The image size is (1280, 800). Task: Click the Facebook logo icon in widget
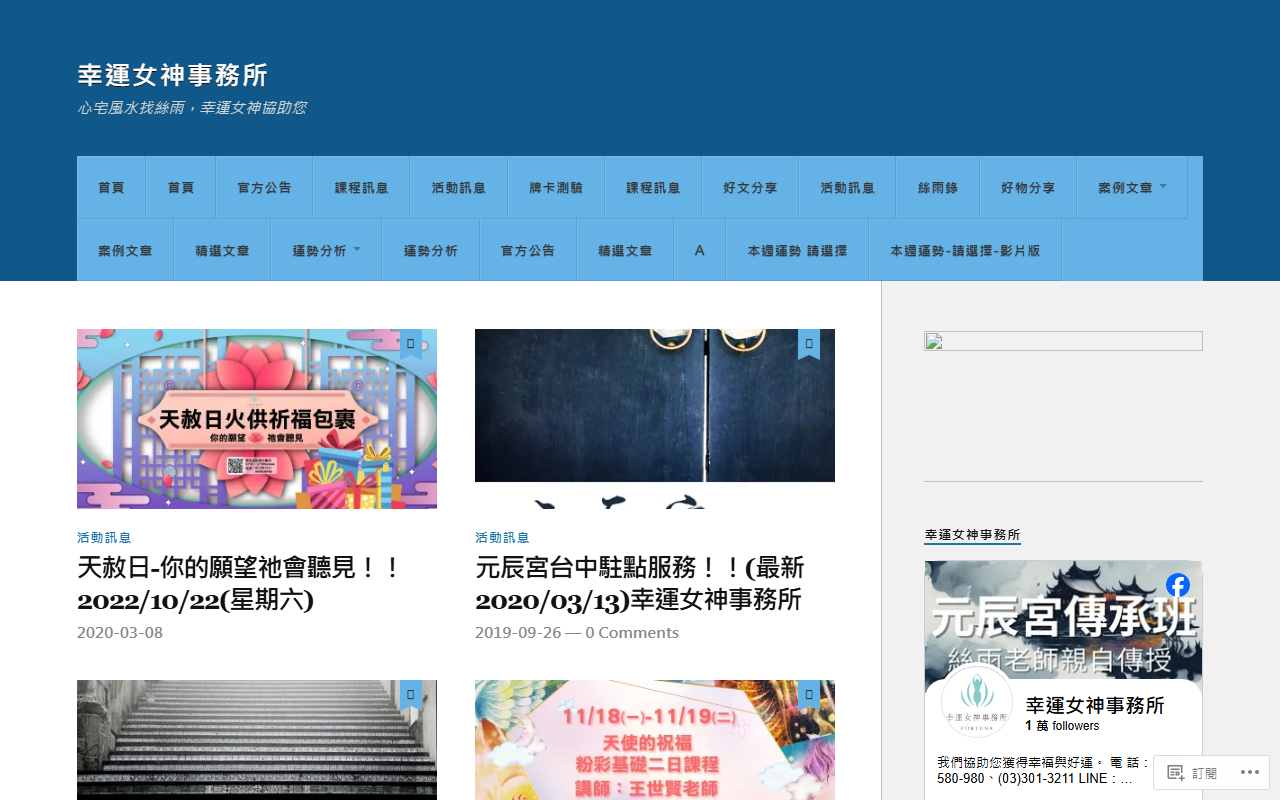tap(1178, 585)
